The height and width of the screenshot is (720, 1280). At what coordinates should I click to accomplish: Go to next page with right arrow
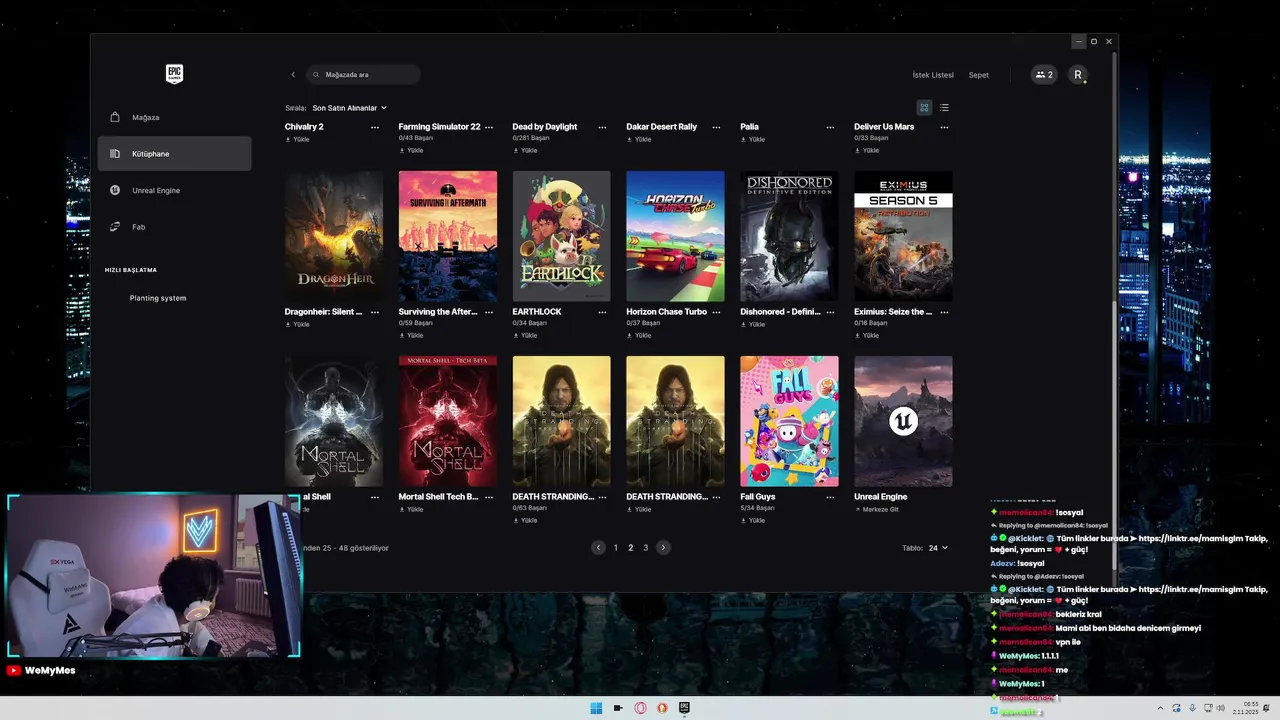coord(663,548)
